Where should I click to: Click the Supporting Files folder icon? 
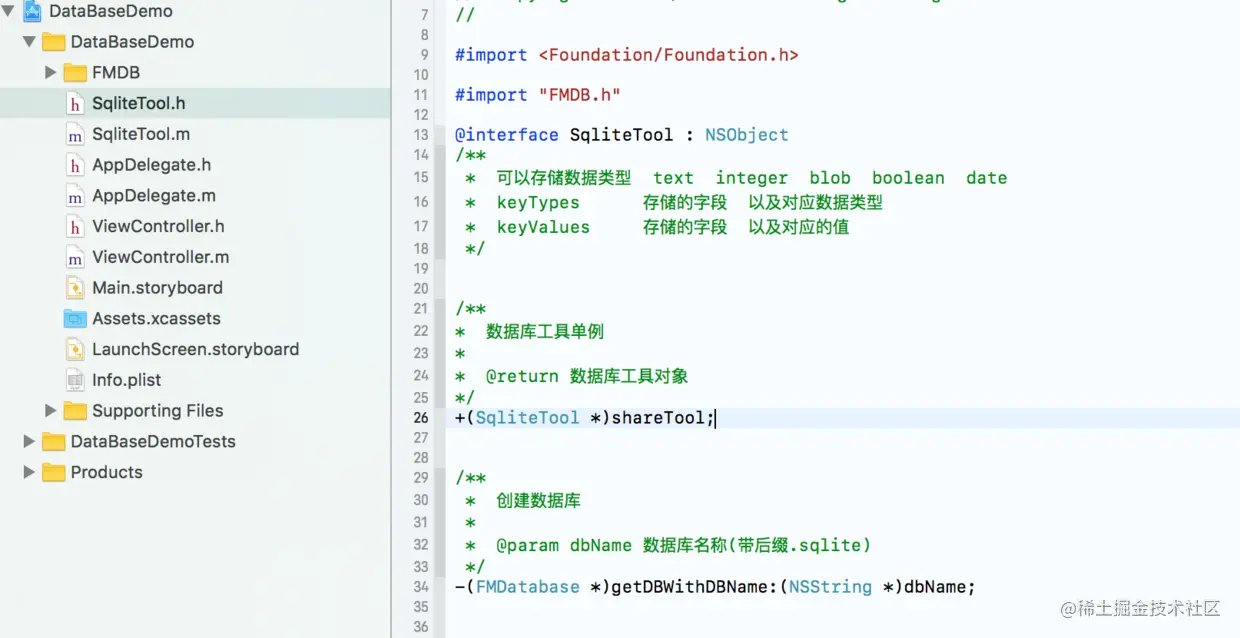coord(75,411)
